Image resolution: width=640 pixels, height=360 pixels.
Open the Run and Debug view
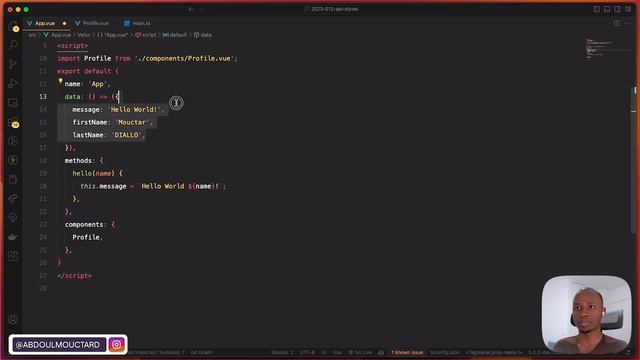point(13,83)
